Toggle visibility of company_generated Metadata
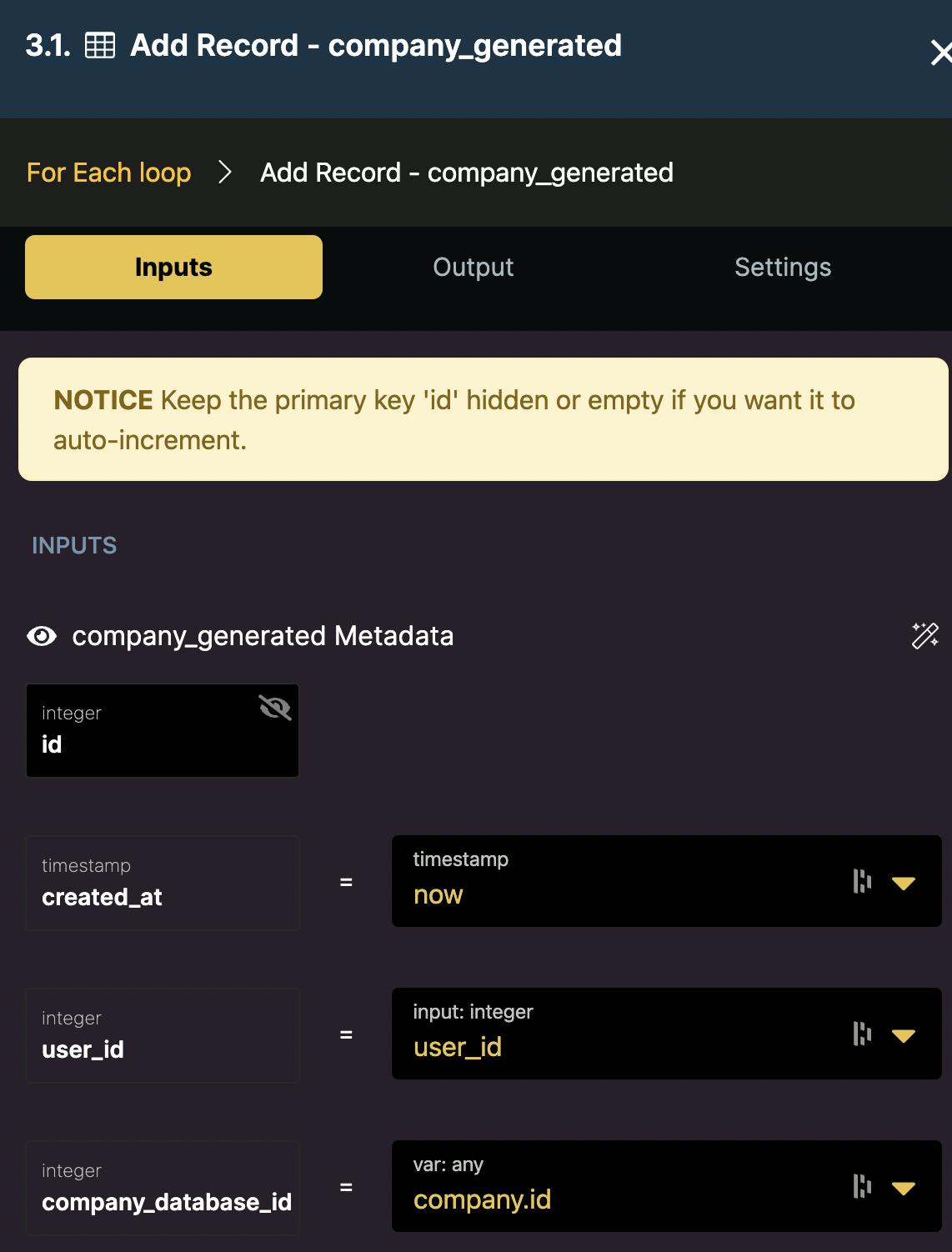 point(42,636)
